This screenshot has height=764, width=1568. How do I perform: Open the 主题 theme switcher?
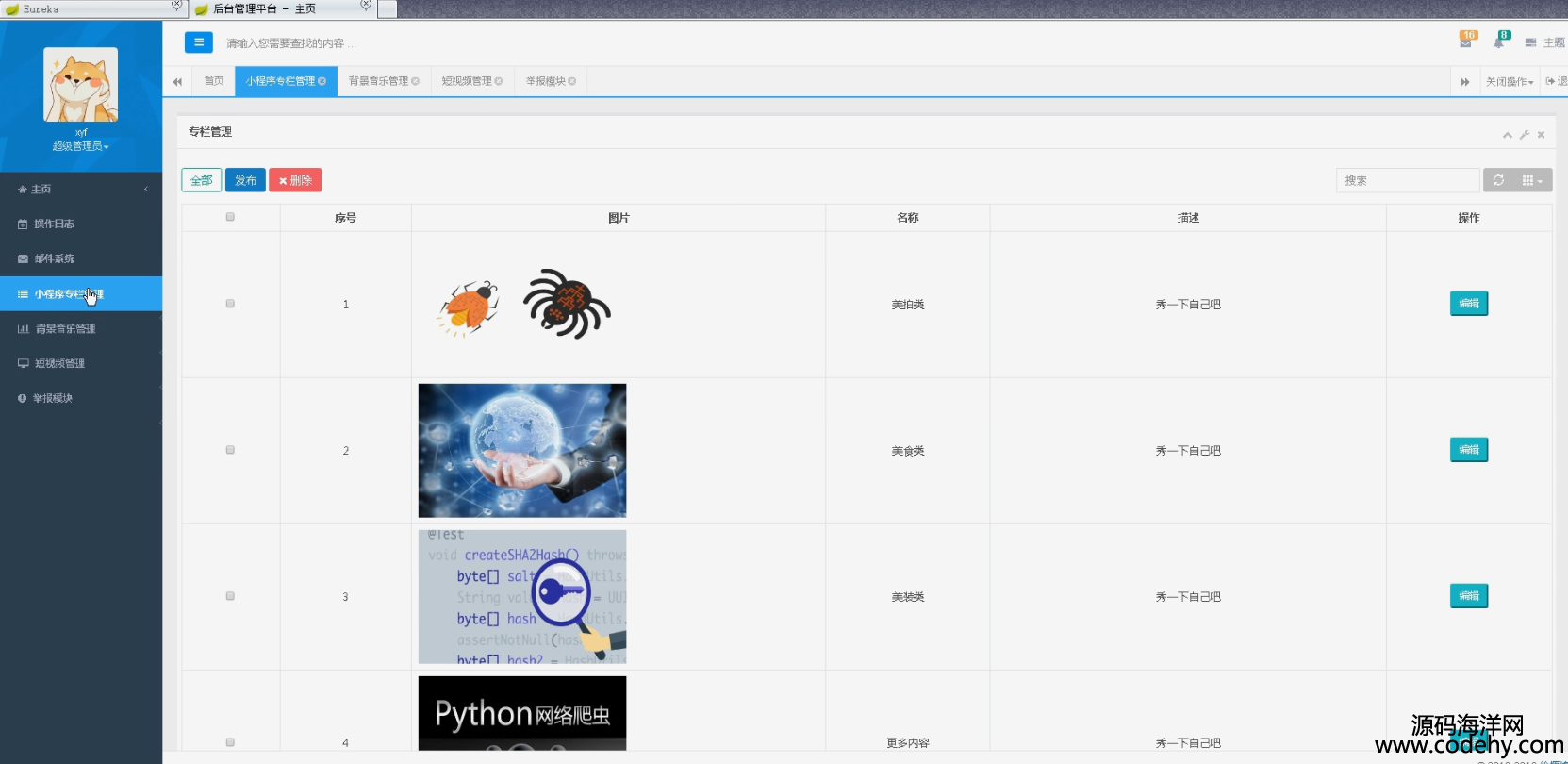pyautogui.click(x=1546, y=42)
